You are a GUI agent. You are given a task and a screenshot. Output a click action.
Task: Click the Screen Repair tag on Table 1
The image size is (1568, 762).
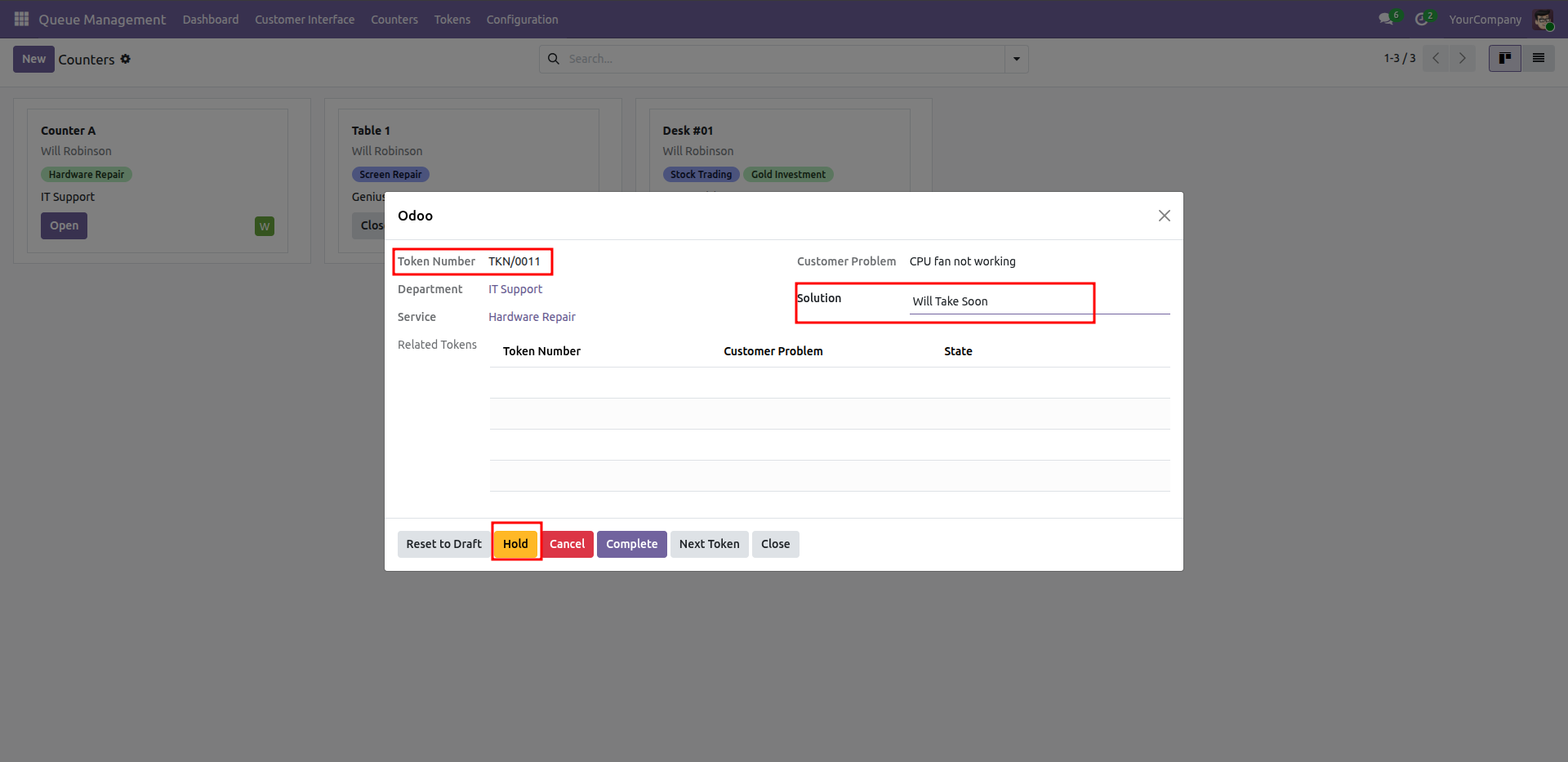point(390,175)
